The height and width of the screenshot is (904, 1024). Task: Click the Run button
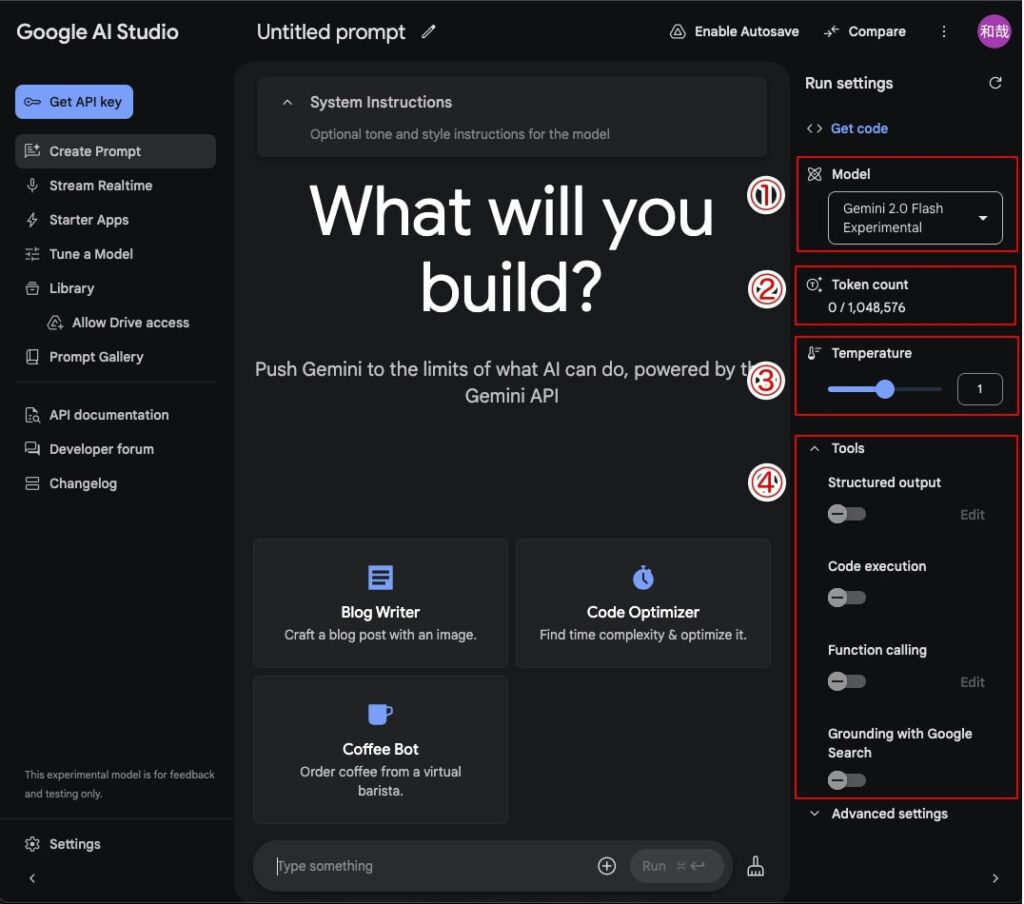pos(677,866)
